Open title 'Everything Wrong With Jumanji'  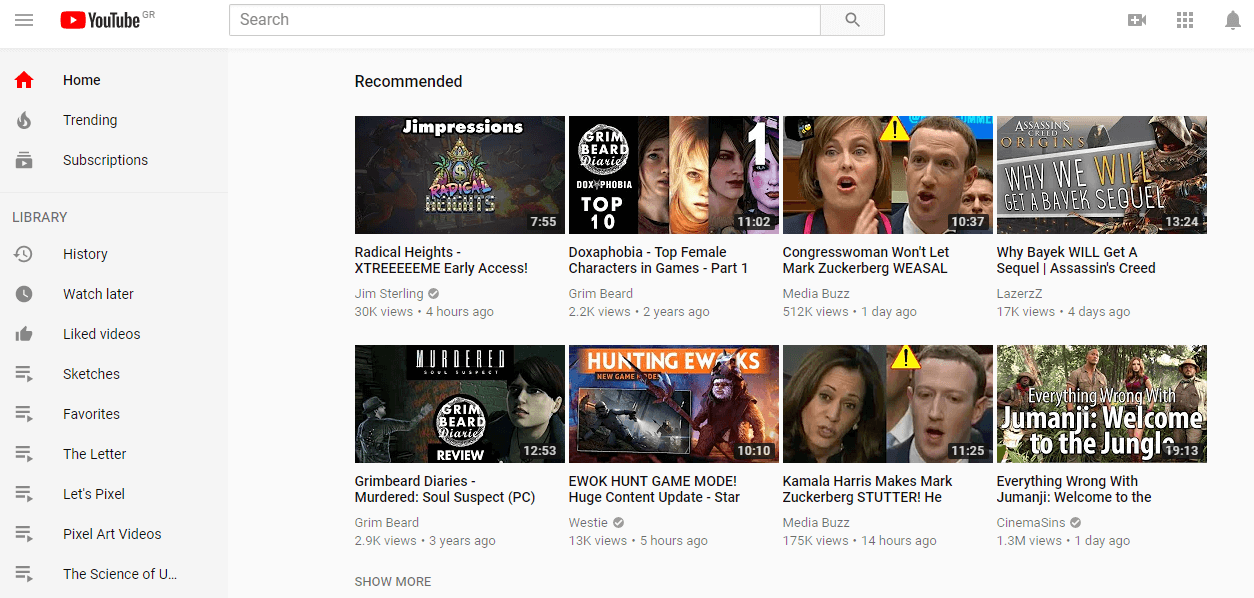[1074, 489]
